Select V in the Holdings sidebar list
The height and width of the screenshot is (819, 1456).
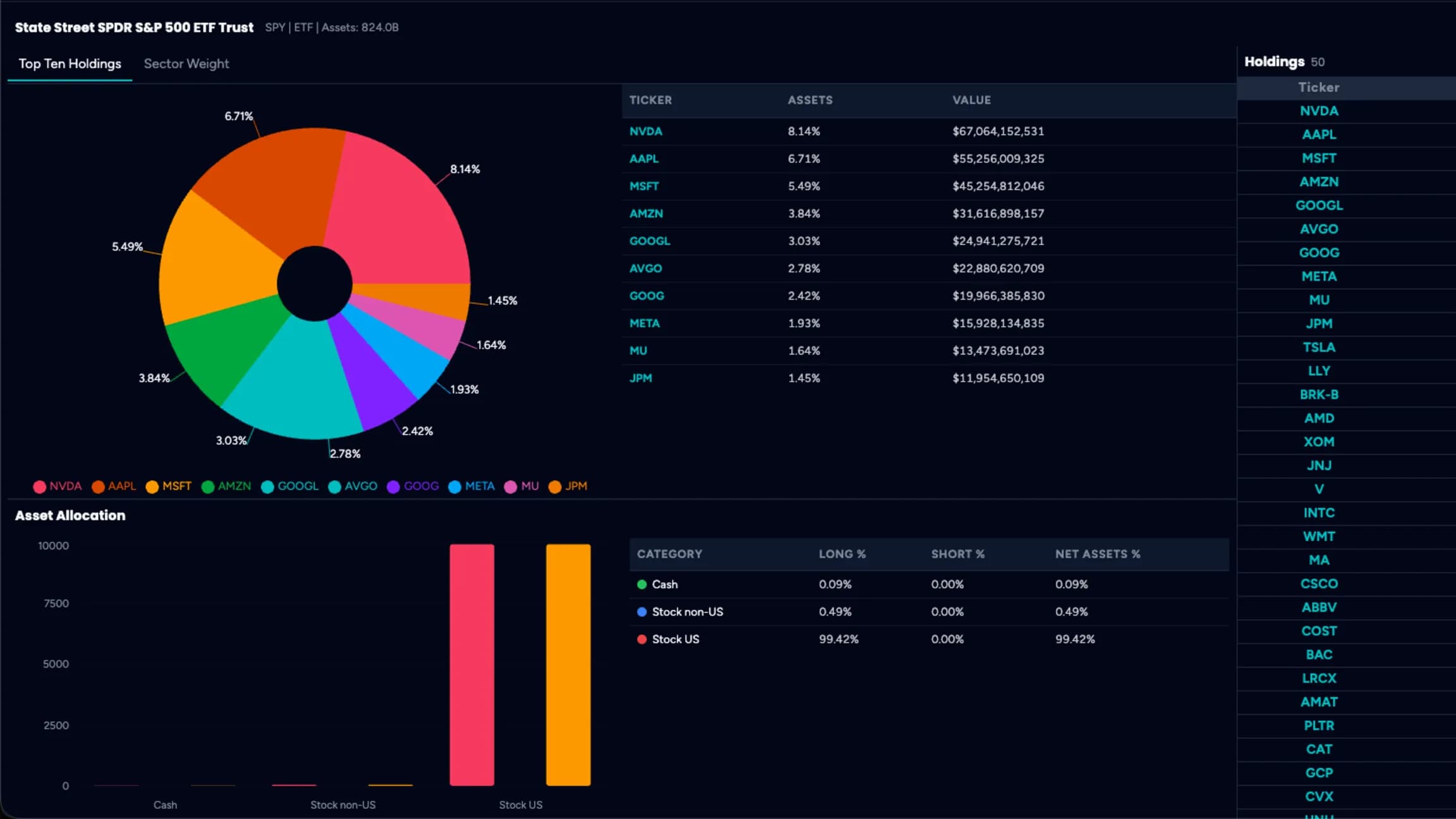1319,489
